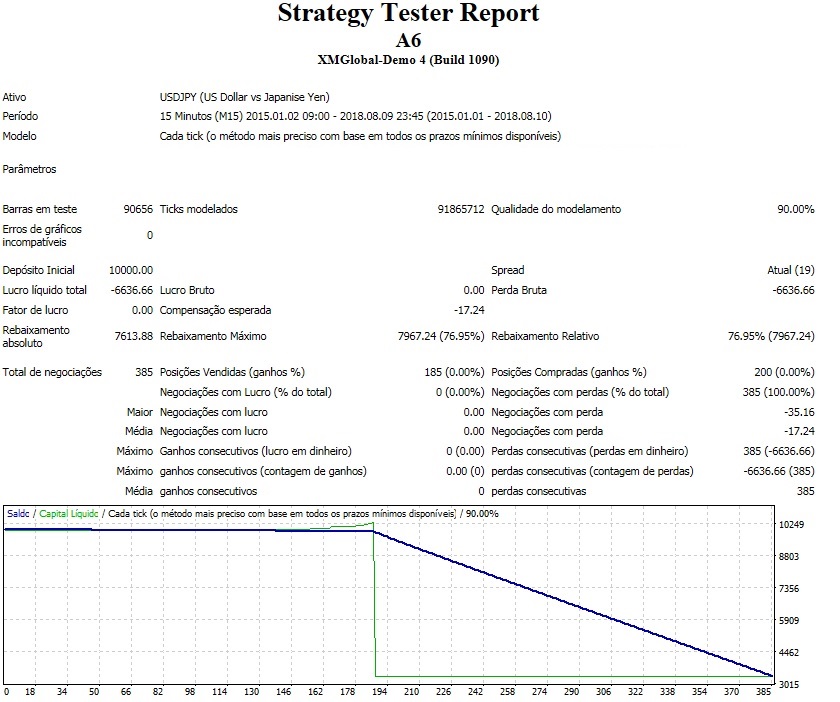
Task: Click "Negociações com perdas (% do total)" label
Action: click(580, 392)
